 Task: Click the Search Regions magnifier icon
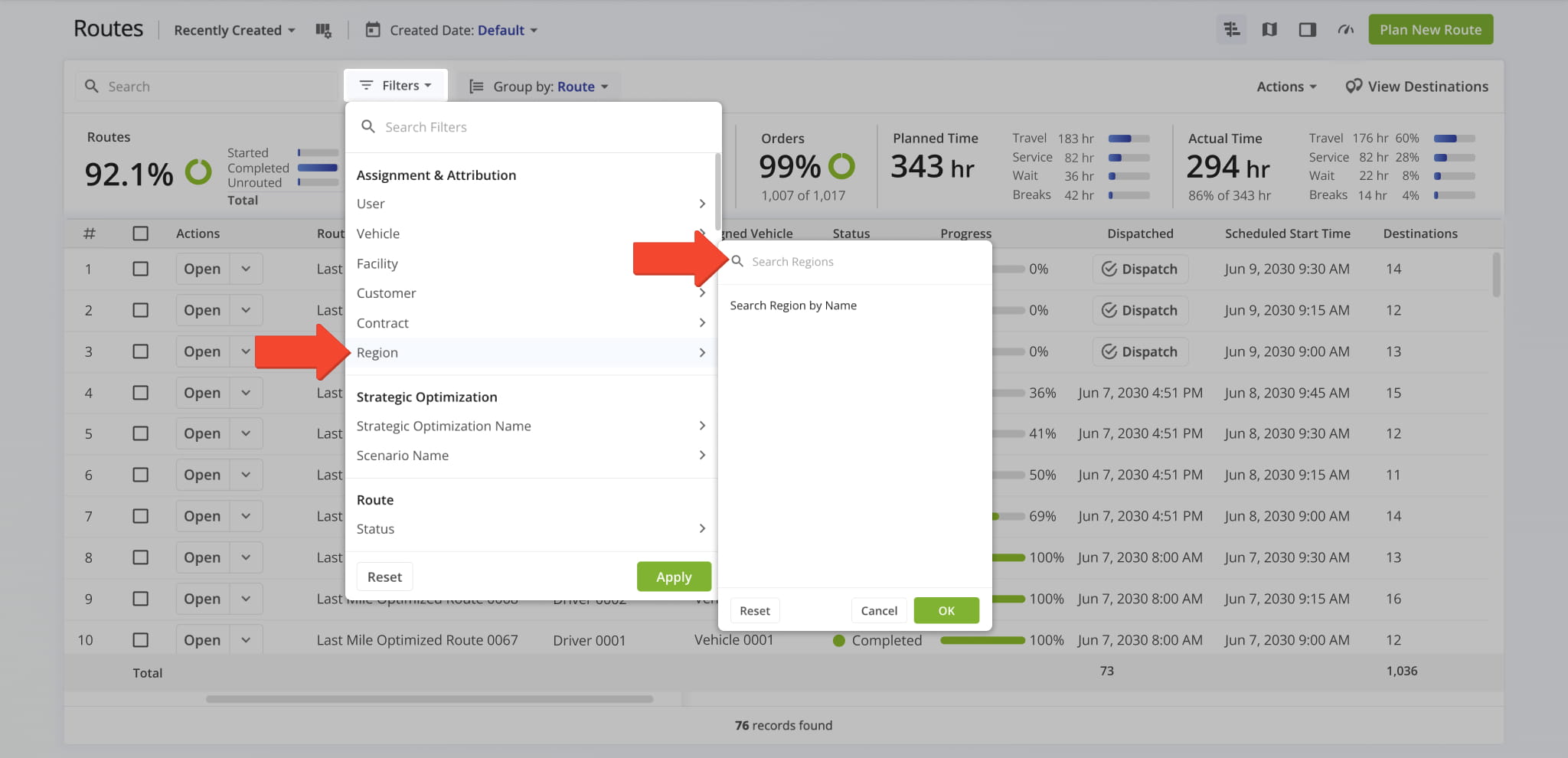point(737,261)
